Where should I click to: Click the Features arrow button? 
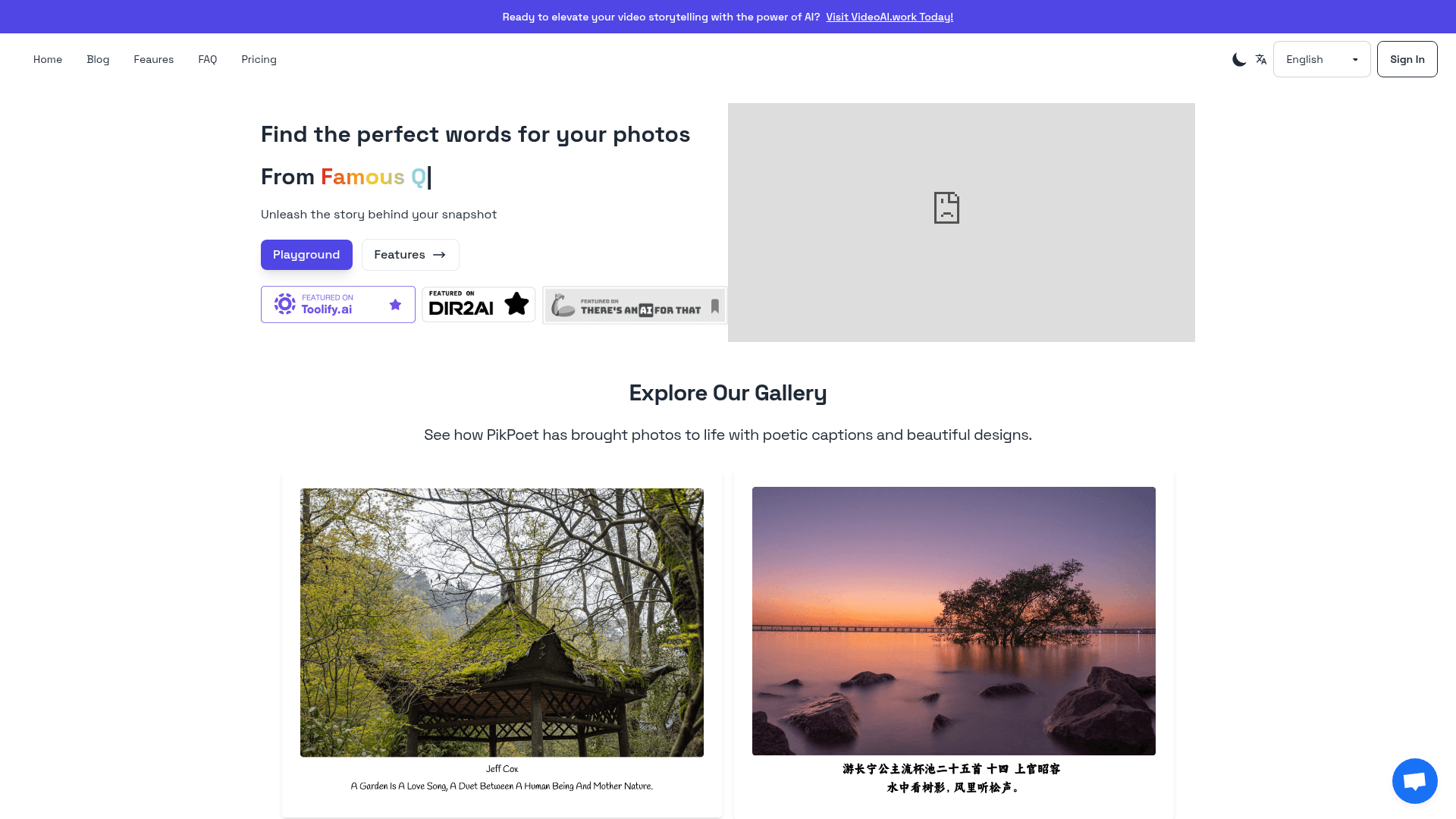point(410,255)
